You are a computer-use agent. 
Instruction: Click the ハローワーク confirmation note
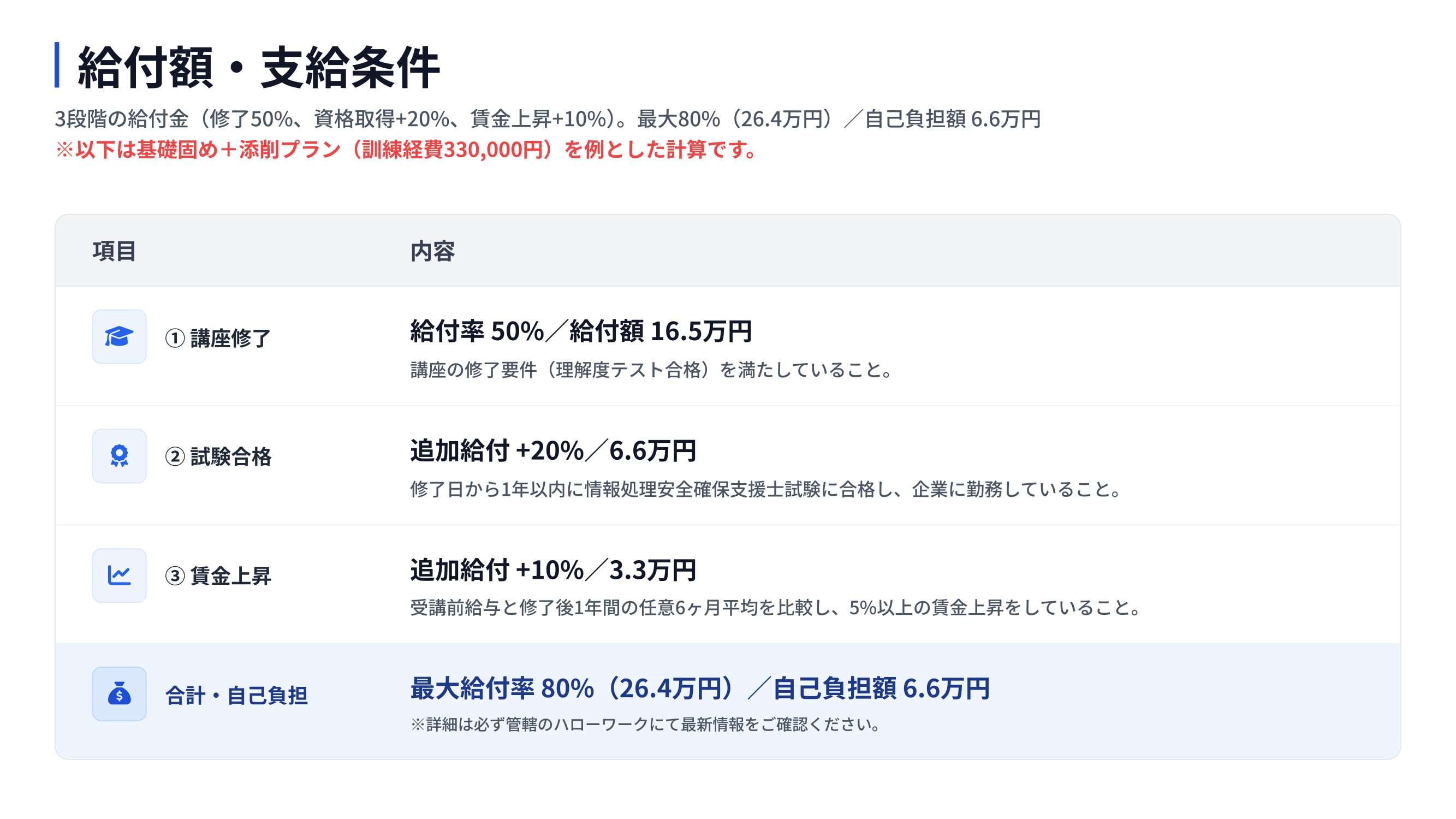click(645, 725)
